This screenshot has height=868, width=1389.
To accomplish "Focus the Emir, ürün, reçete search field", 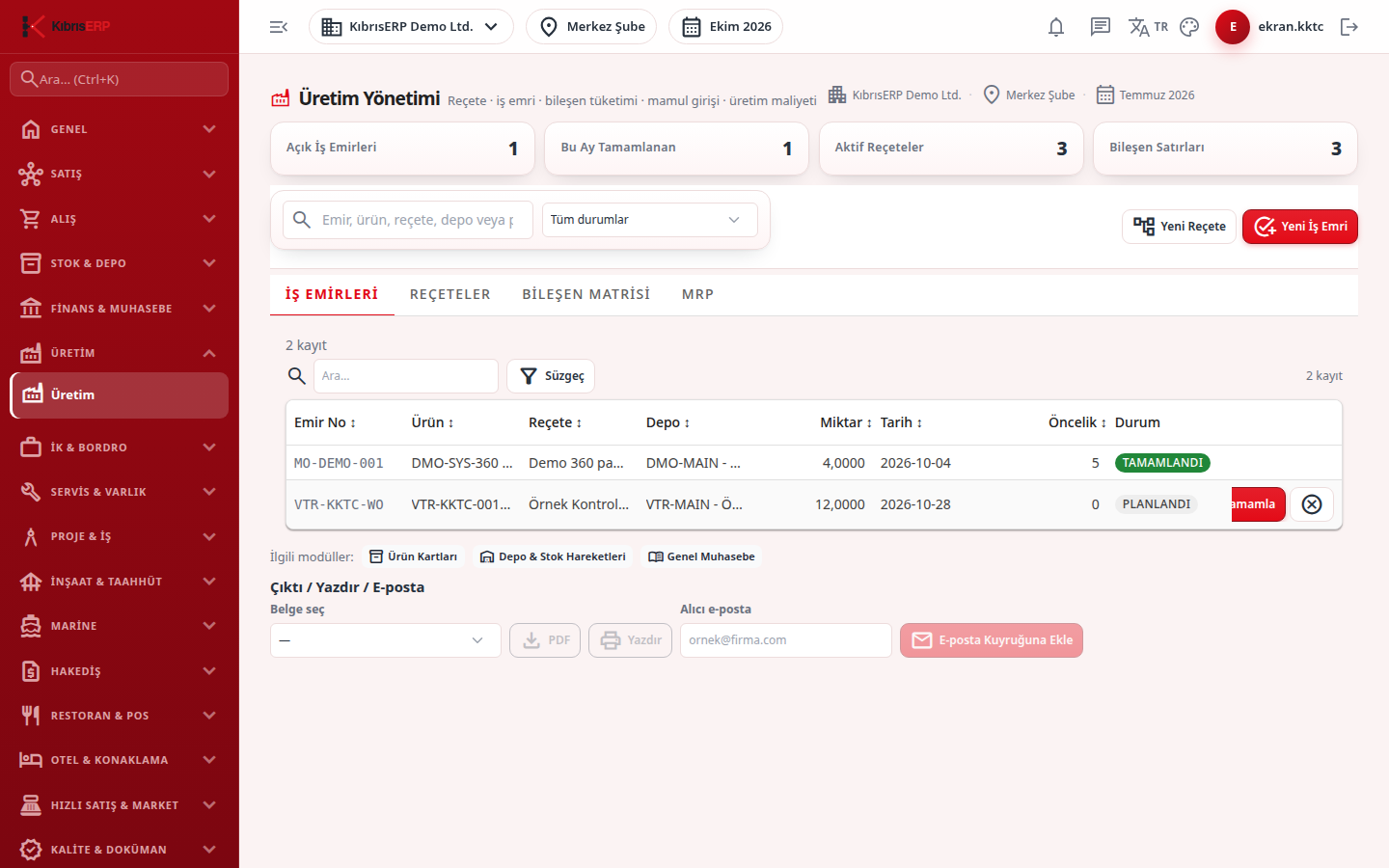I will [408, 220].
